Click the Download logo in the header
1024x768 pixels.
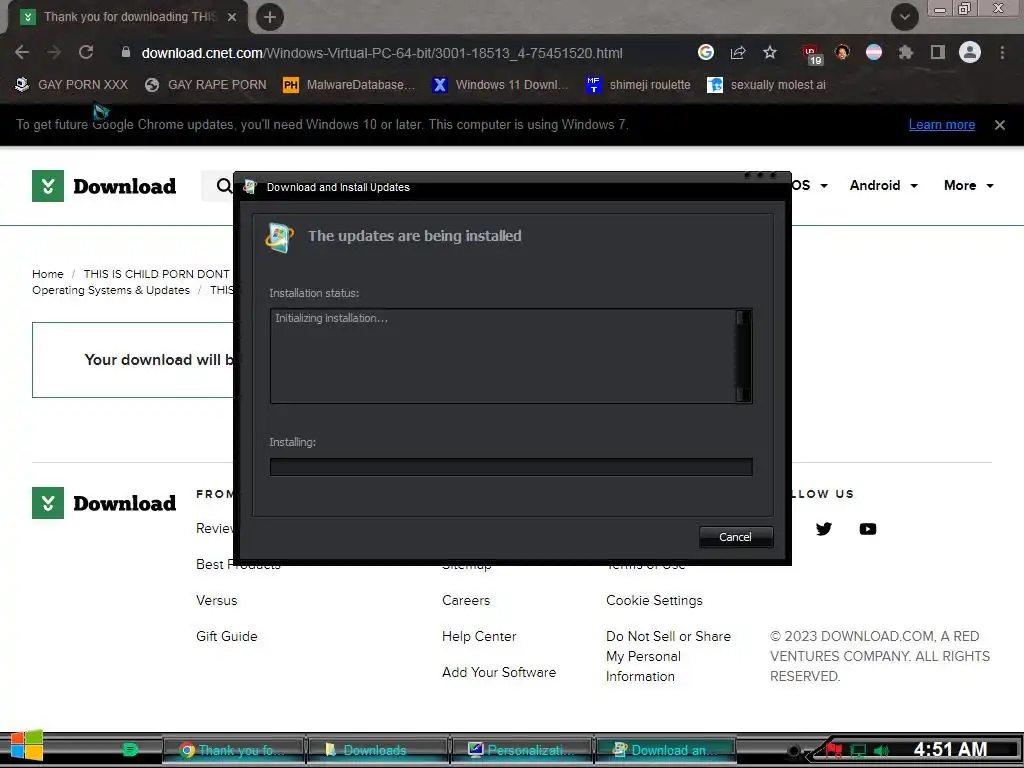tap(104, 186)
